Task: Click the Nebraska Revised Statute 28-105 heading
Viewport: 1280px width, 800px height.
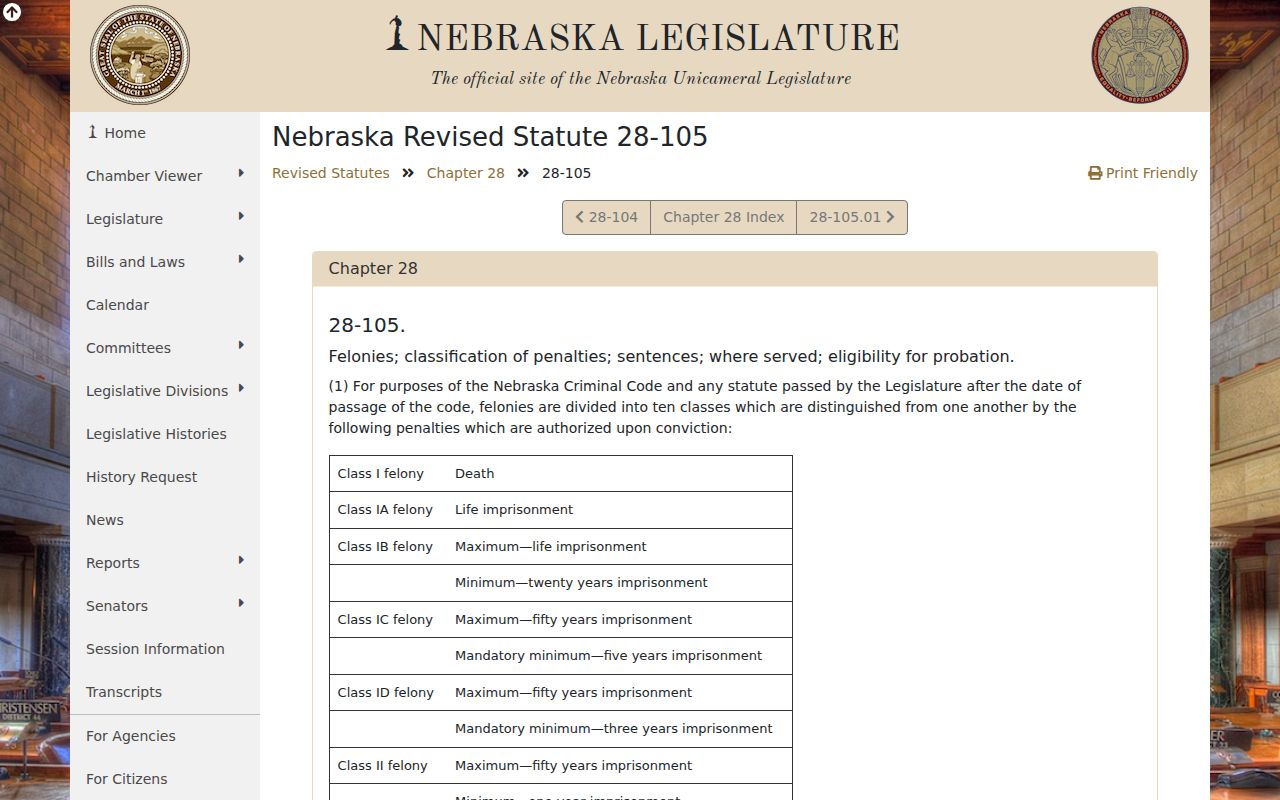Action: click(x=490, y=137)
